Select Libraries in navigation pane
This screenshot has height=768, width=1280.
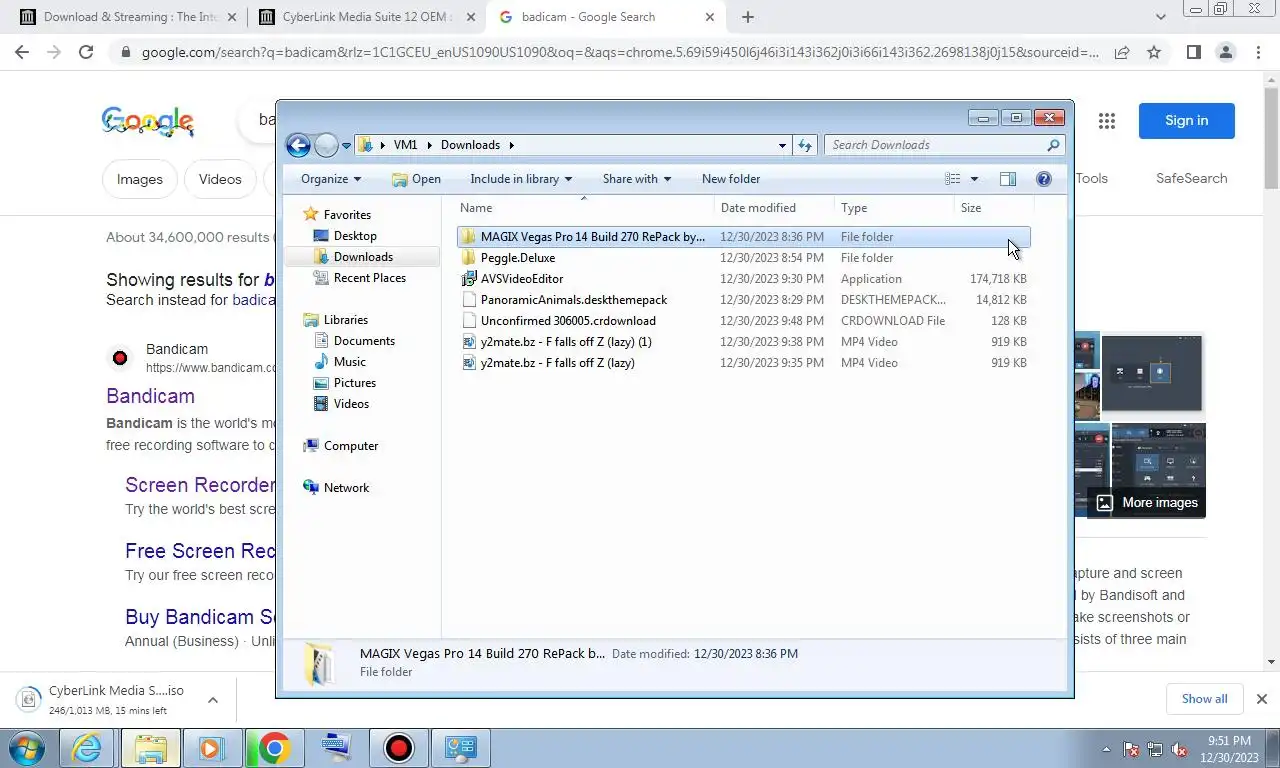tap(346, 320)
